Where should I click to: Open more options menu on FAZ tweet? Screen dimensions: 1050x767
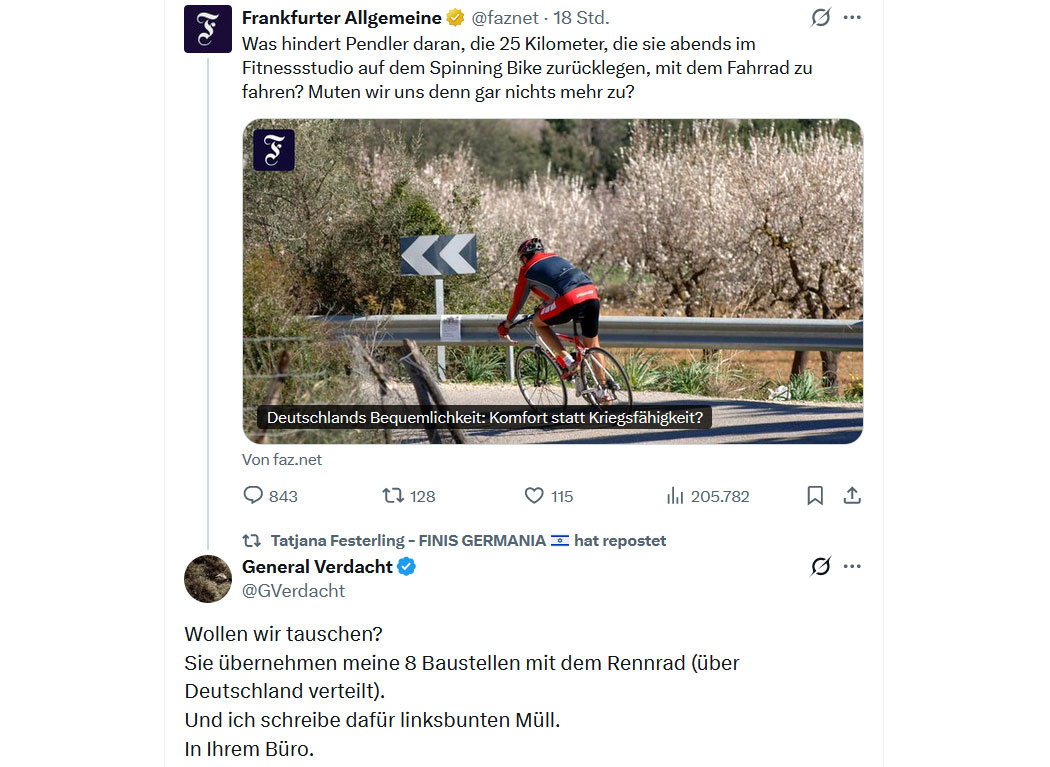[852, 18]
